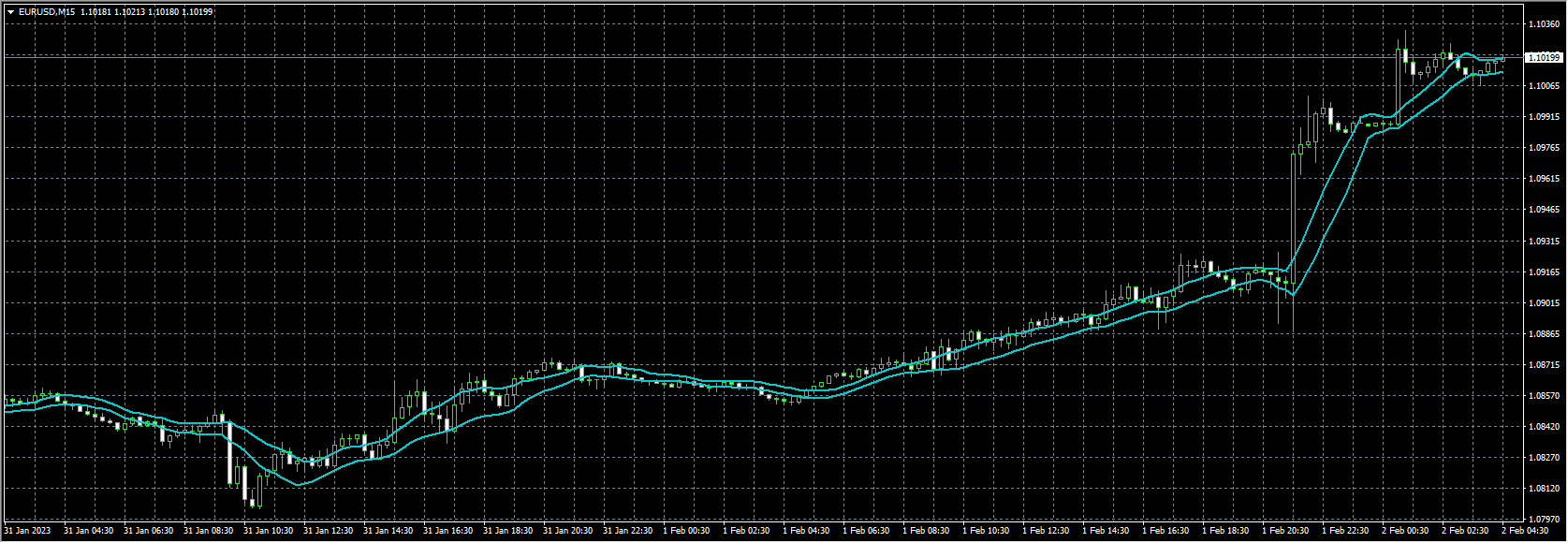Image resolution: width=1568 pixels, height=543 pixels.
Task: Click the 1 Feb 22:30 time label
Action: 1345,531
